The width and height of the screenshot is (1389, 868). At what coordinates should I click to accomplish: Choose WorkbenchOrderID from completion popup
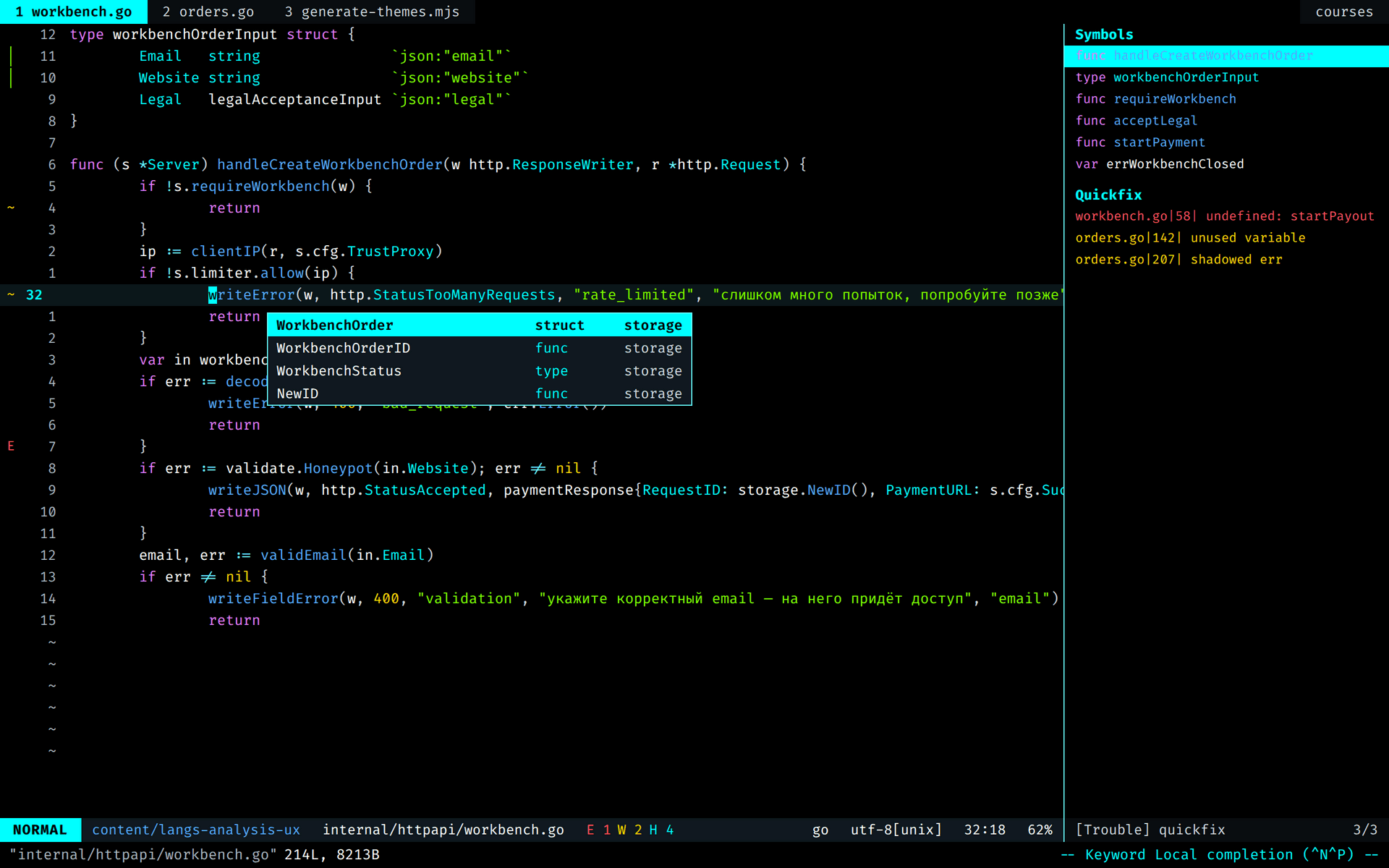coord(479,348)
